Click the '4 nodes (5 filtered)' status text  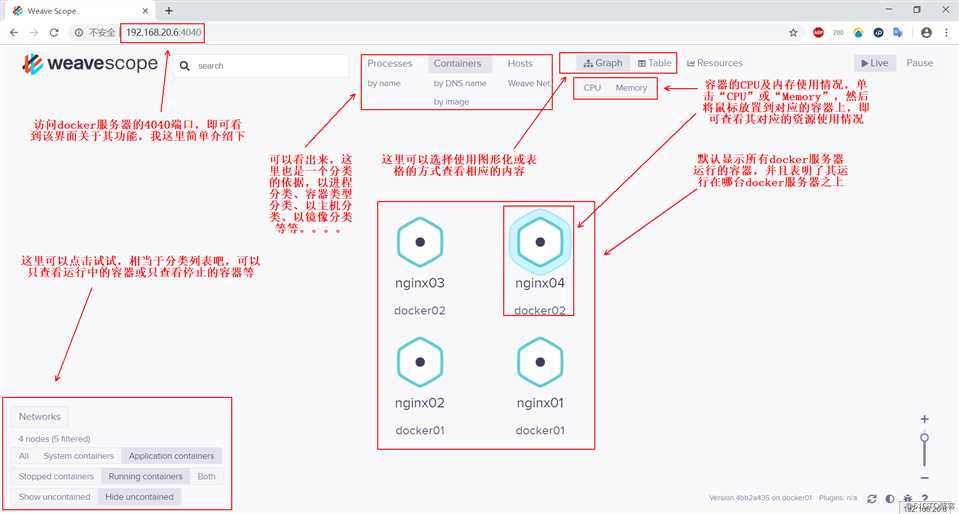pyautogui.click(x=54, y=439)
